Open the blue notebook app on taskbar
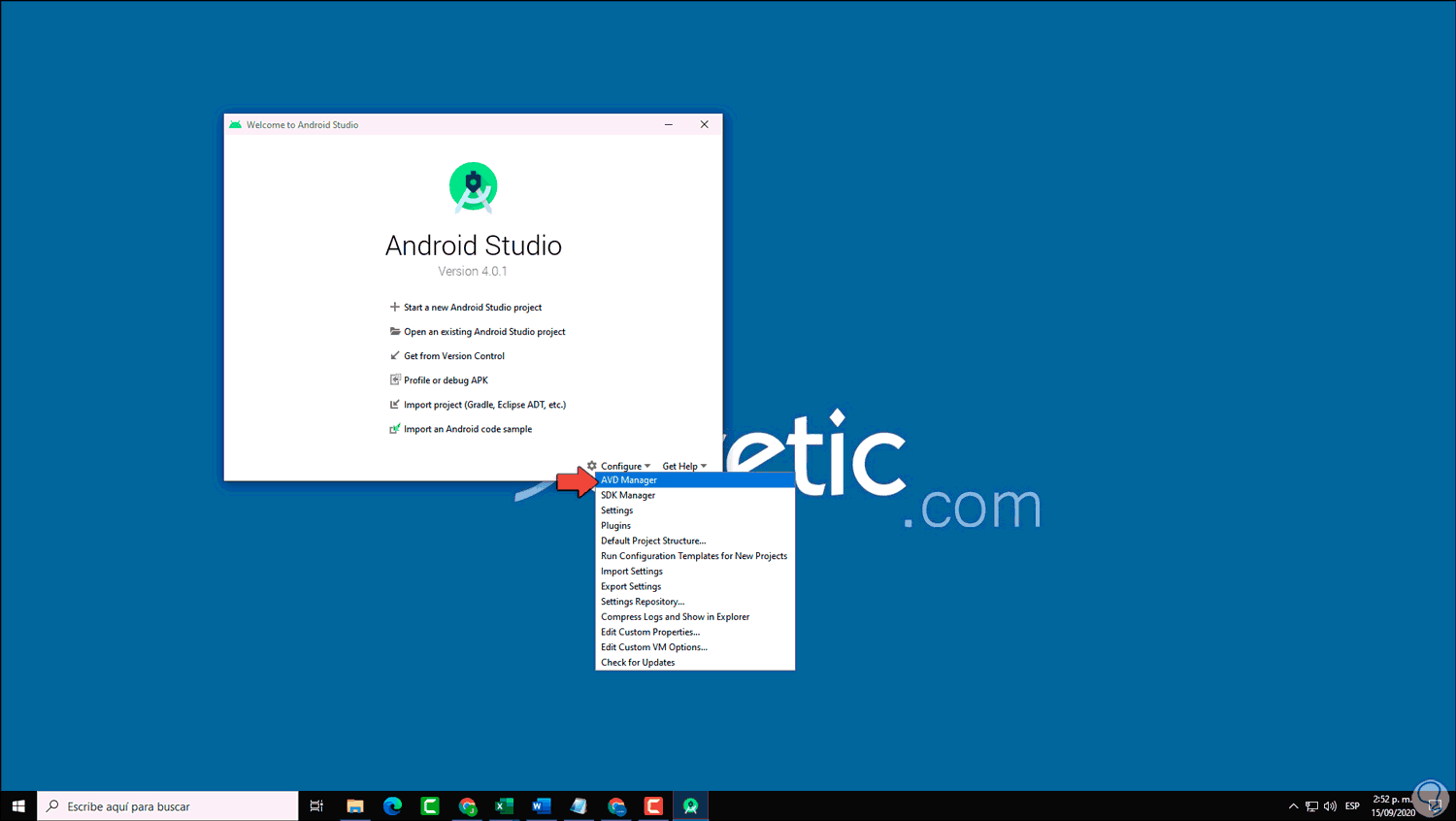1456x821 pixels. (579, 806)
